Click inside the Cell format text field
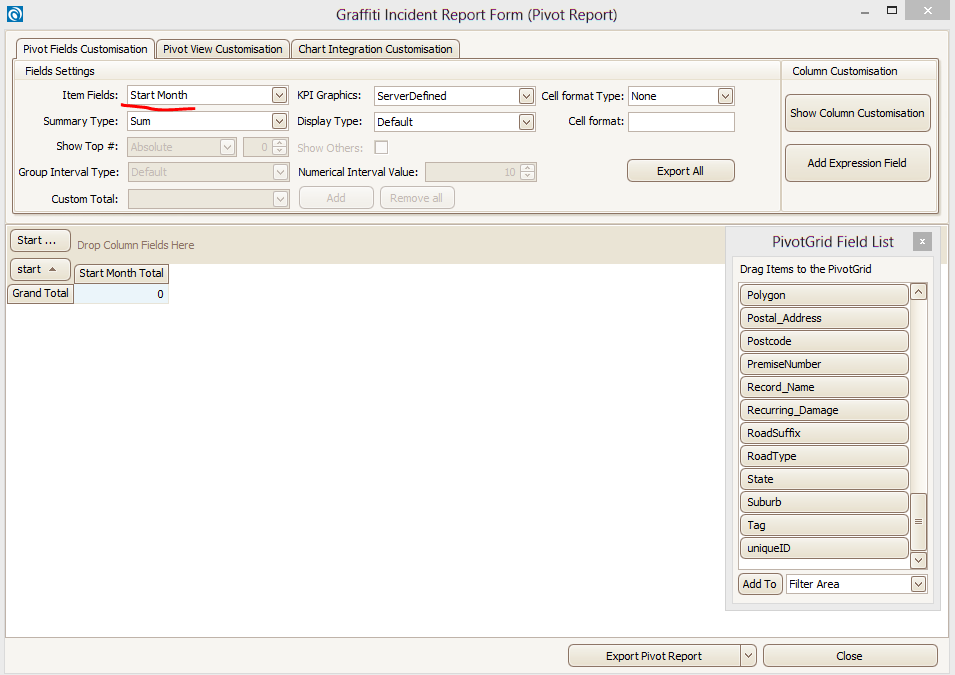955x675 pixels. 680,122
